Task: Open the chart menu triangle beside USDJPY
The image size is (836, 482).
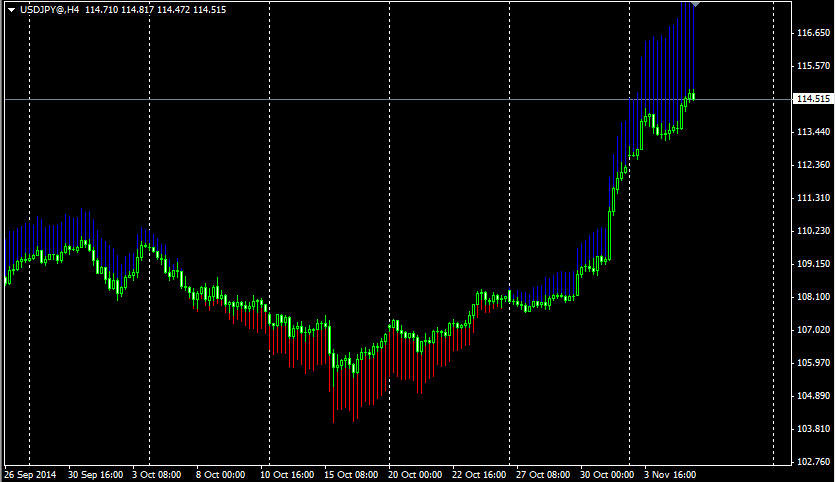Action: tap(11, 10)
